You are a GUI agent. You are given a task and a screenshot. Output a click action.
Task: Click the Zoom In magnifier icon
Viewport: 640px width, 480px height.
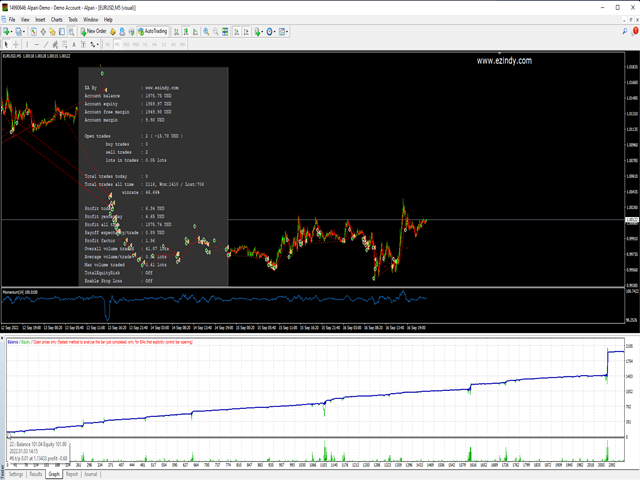tap(206, 31)
